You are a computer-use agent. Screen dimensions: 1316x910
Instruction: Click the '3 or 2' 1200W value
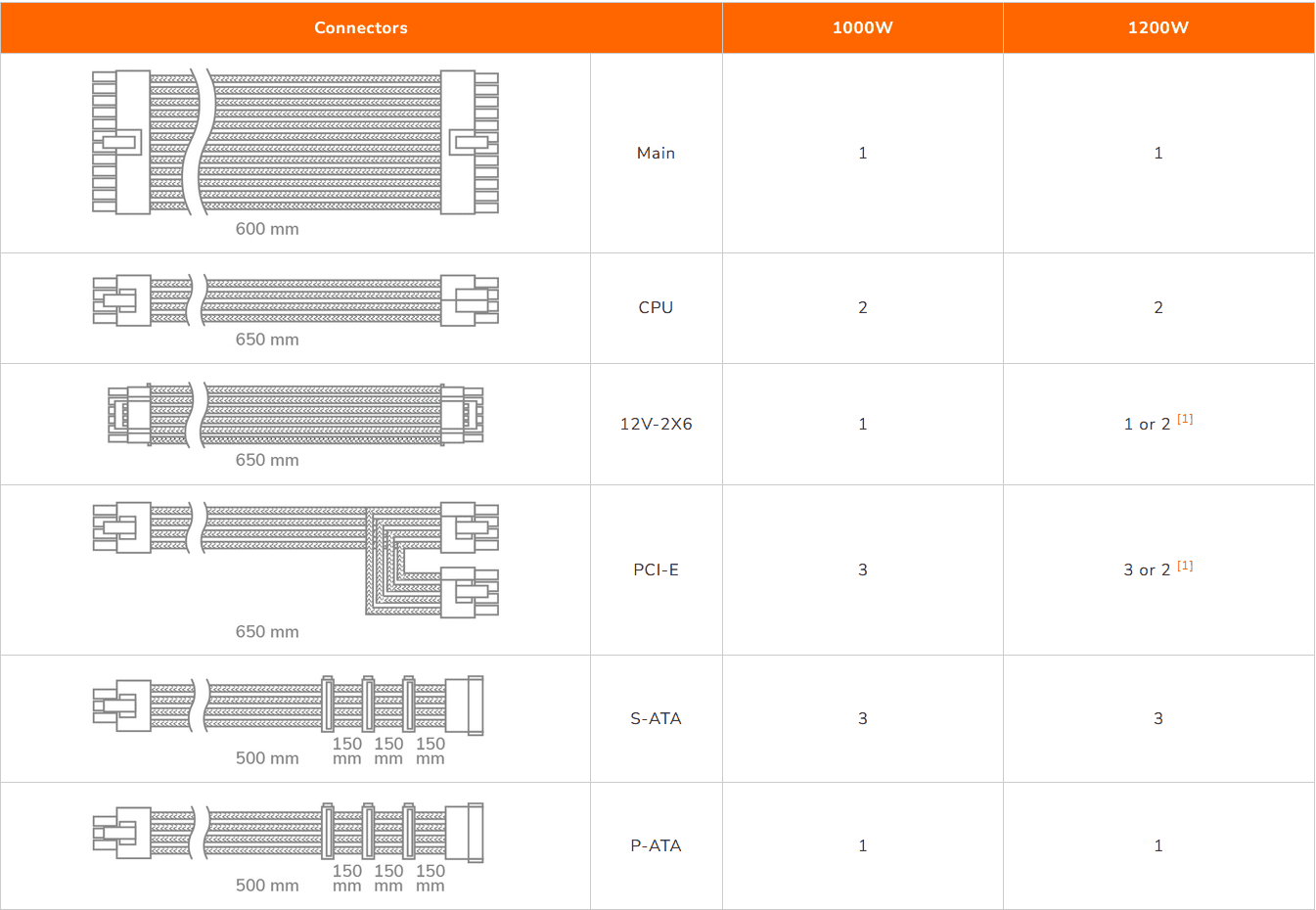click(x=1147, y=570)
